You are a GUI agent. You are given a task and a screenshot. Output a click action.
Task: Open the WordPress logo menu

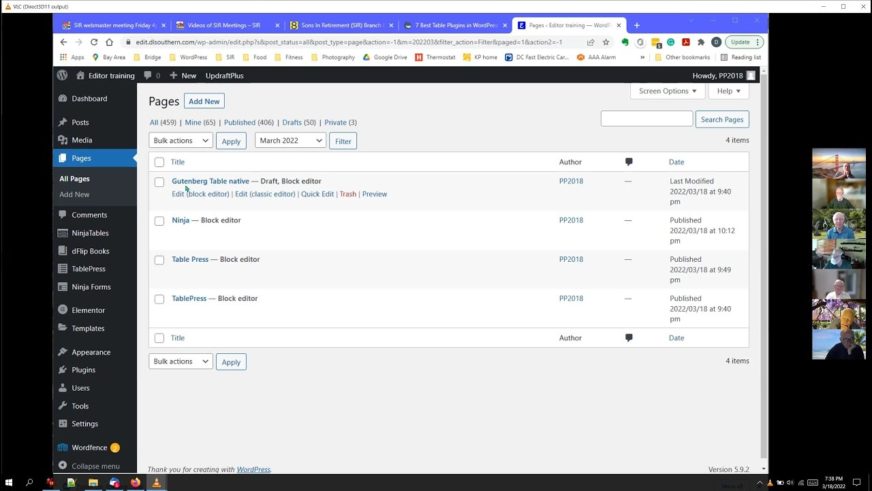[x=62, y=75]
